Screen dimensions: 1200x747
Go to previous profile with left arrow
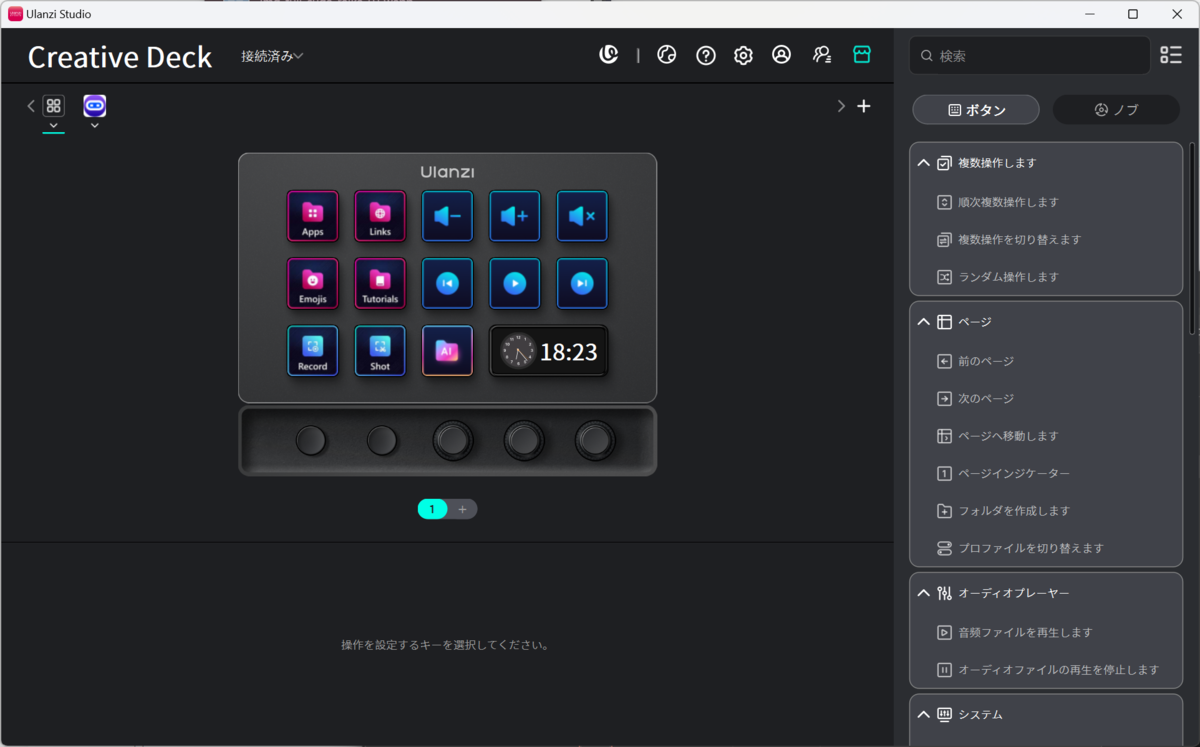pos(31,106)
